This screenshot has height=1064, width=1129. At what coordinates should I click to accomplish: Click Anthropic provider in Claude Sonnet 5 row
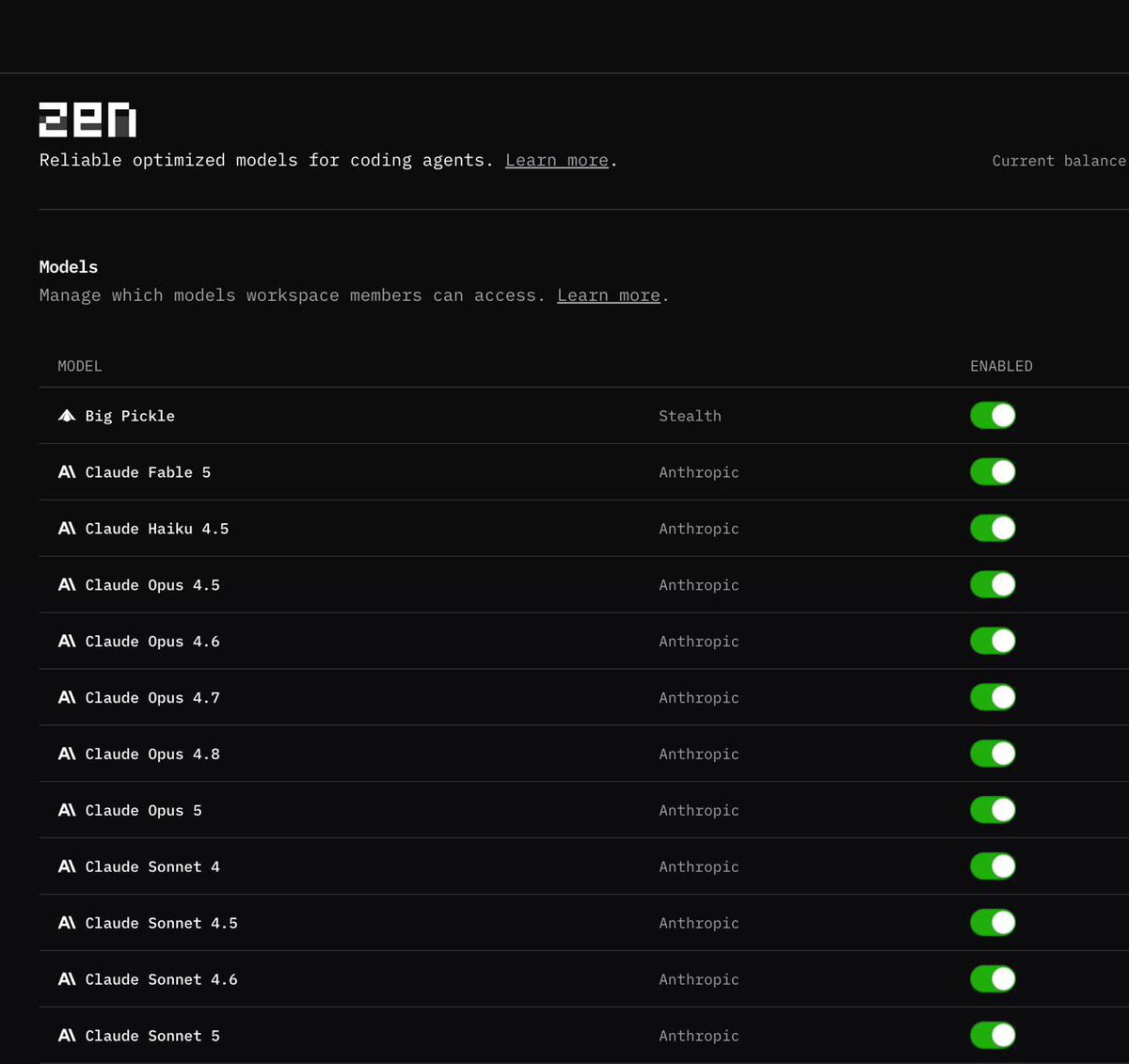tap(699, 1036)
